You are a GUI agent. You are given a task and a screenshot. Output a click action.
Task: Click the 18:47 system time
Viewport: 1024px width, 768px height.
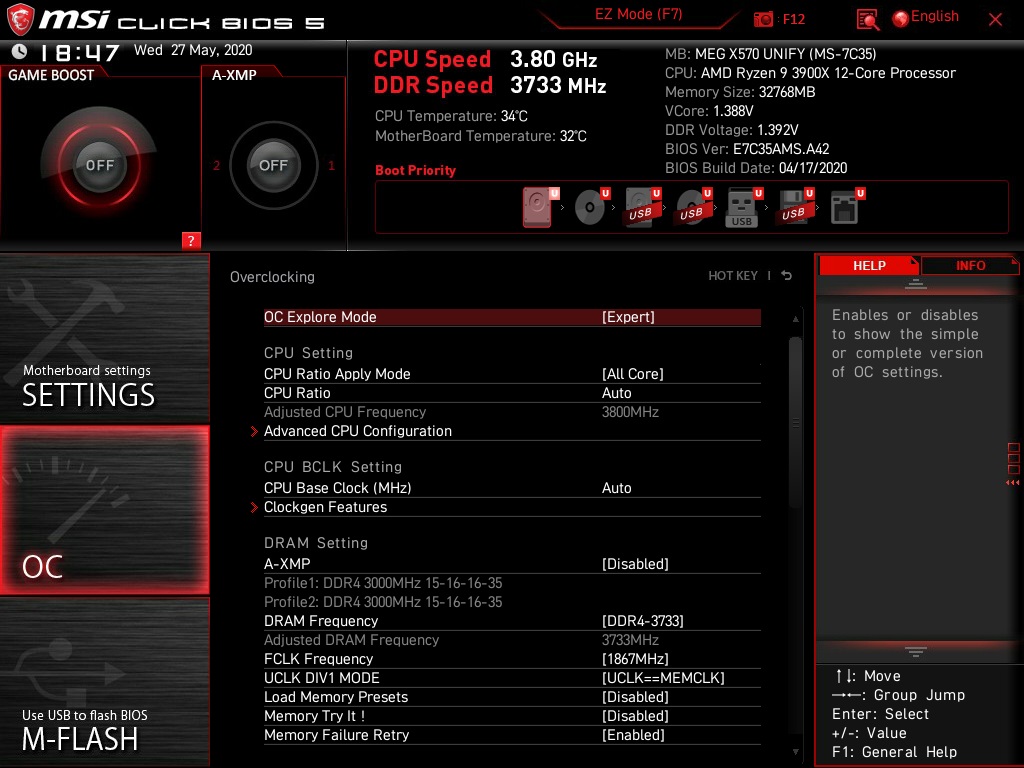click(x=80, y=52)
